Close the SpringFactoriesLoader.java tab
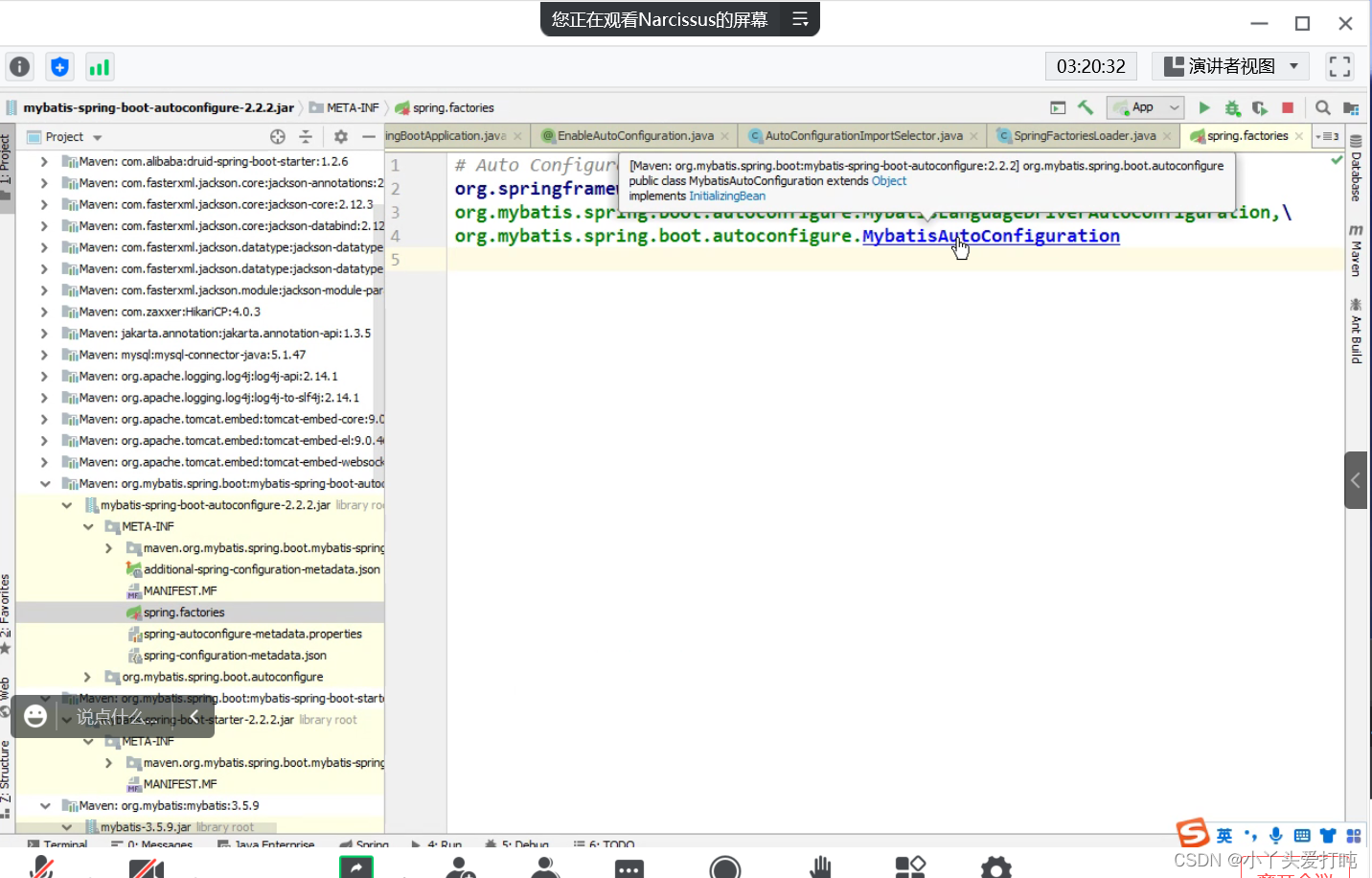The width and height of the screenshot is (1372, 878). coord(1167,136)
